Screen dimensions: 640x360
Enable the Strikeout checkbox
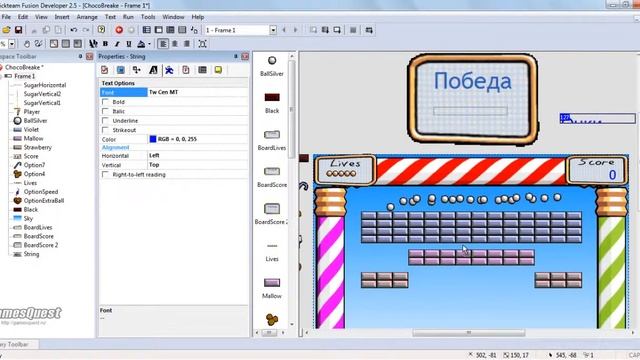coord(105,130)
